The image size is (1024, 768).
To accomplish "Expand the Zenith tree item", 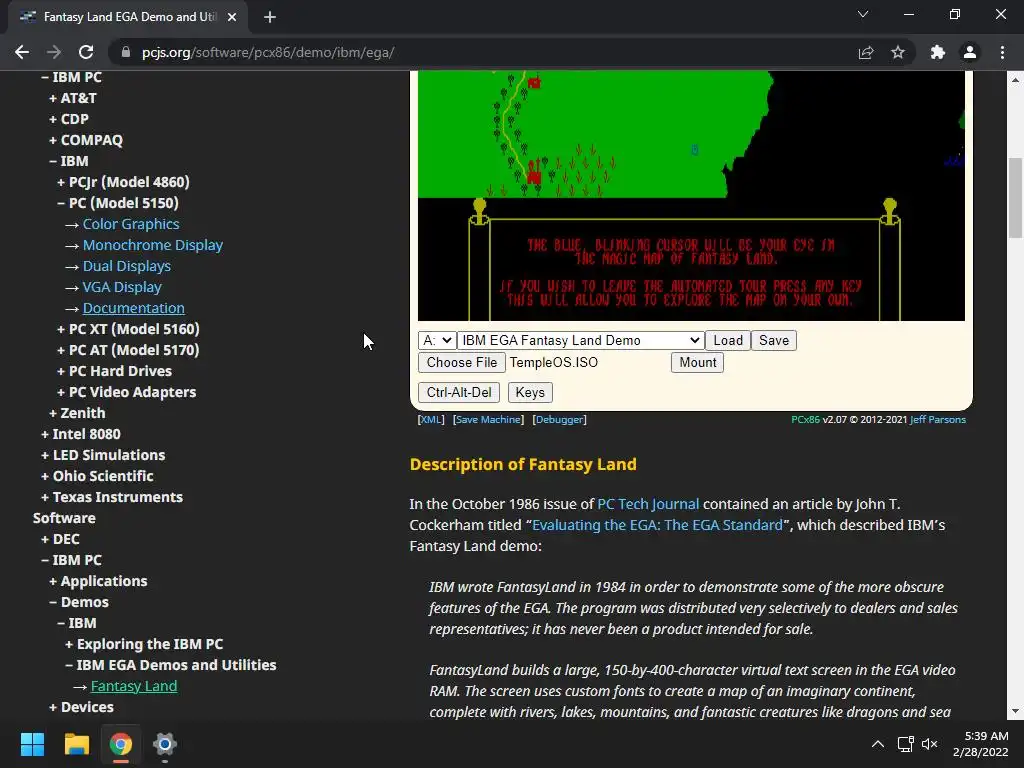I will (x=76, y=413).
